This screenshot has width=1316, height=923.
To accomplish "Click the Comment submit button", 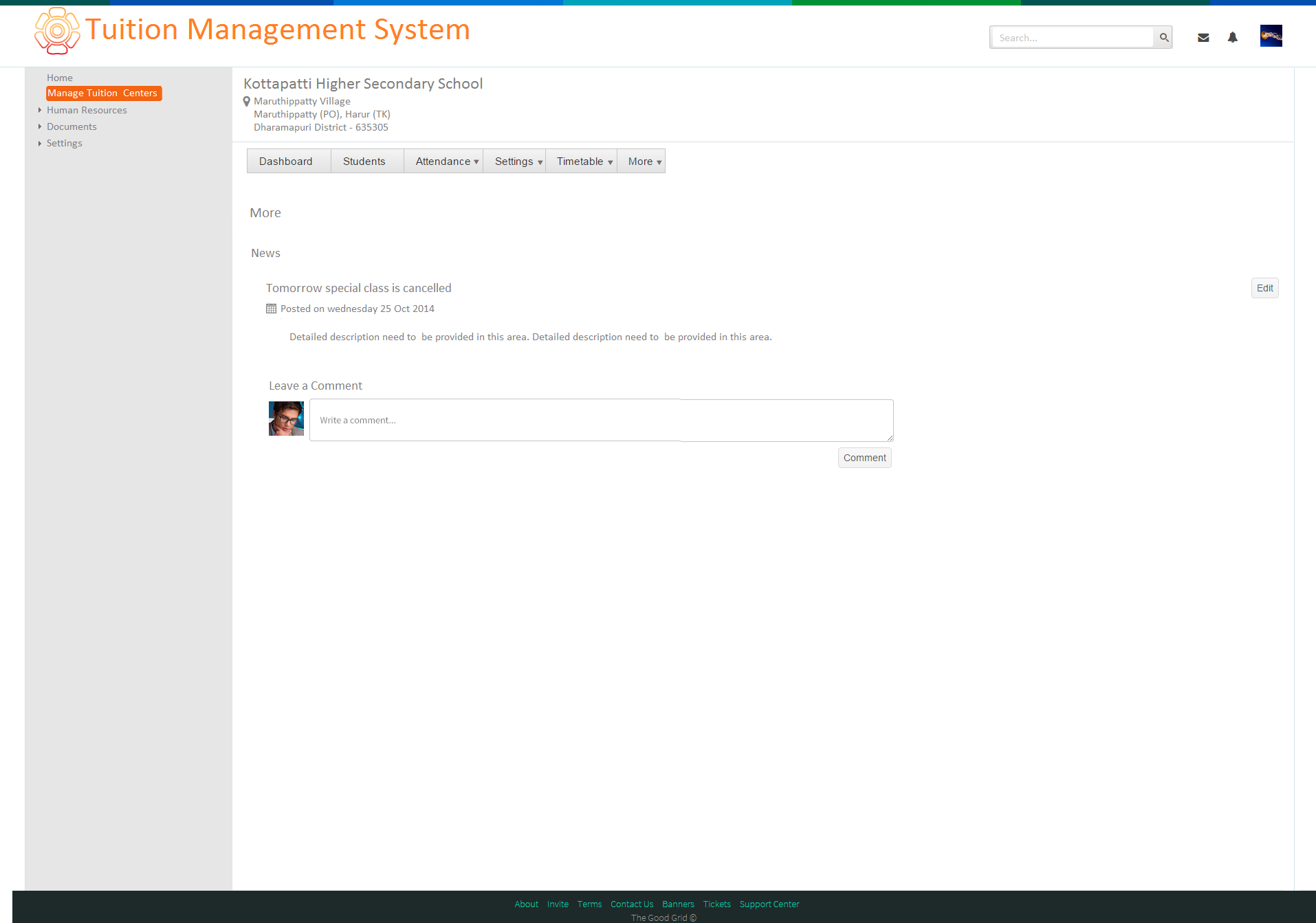I will [x=865, y=458].
